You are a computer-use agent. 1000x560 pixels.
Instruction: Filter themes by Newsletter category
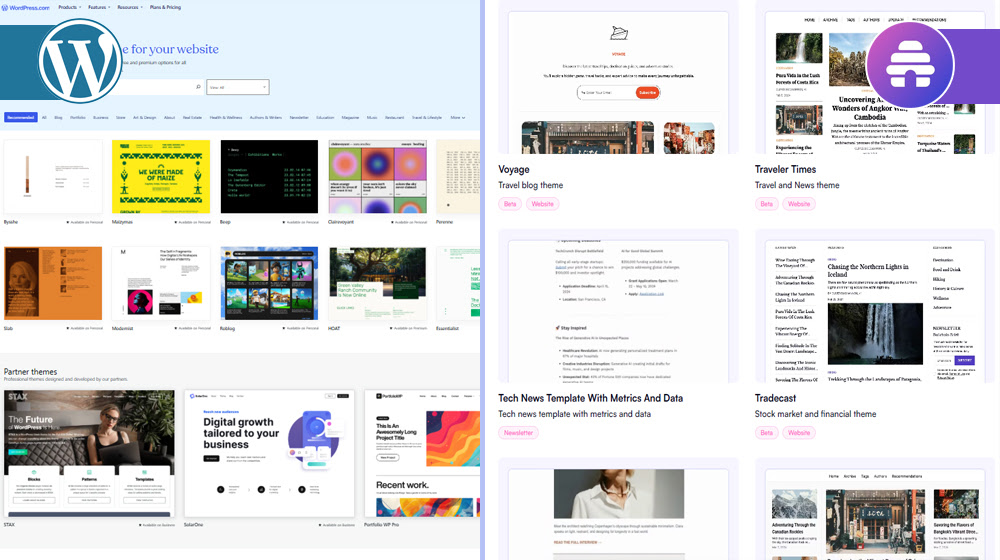point(299,117)
